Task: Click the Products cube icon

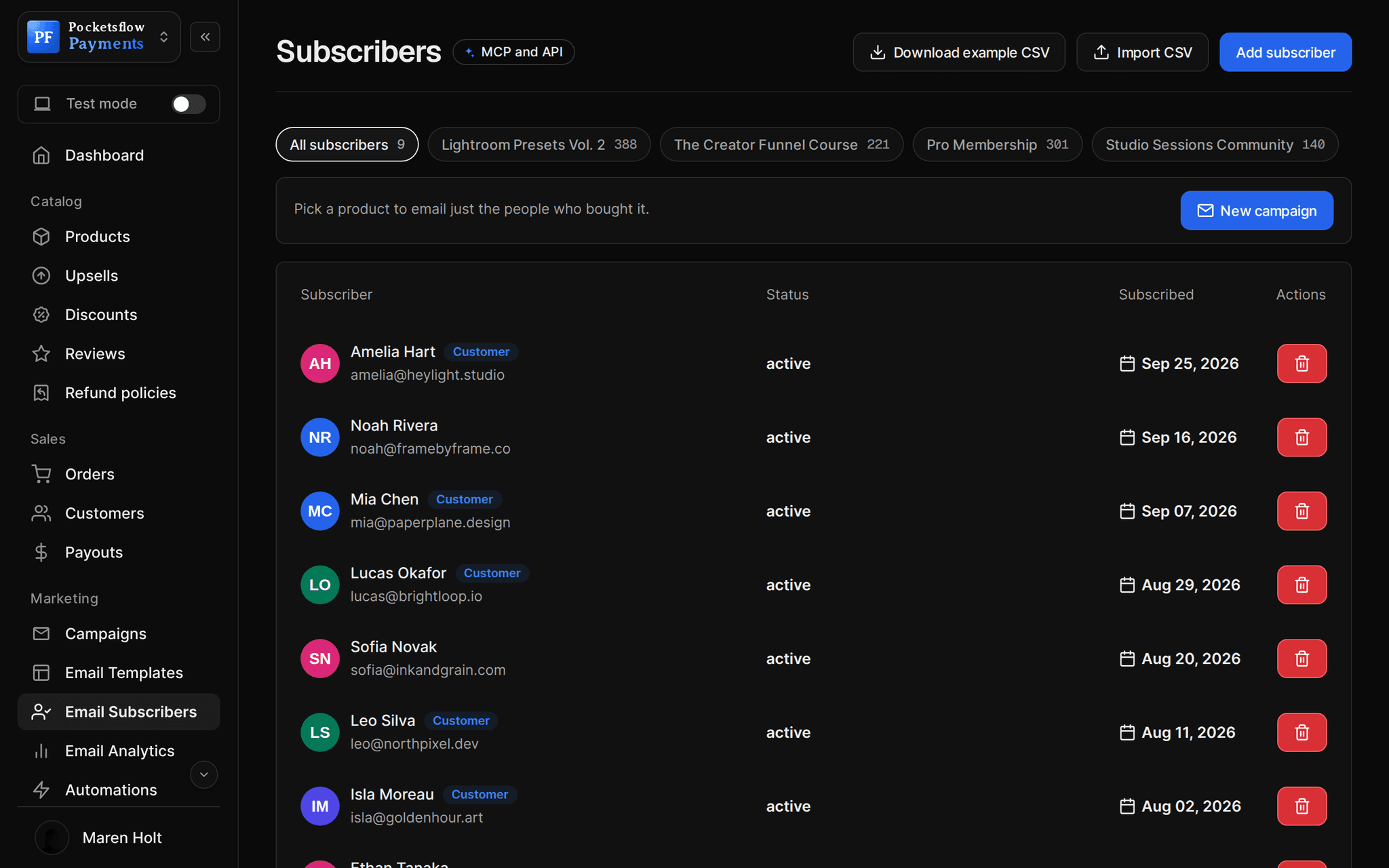Action: [x=41, y=237]
